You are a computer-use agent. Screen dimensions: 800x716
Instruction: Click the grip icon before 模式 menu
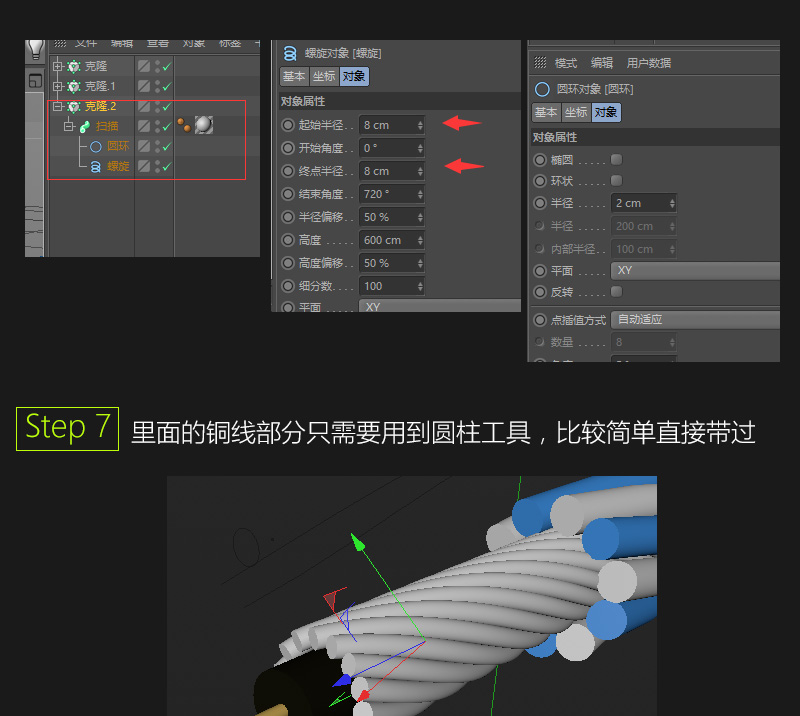pos(540,63)
